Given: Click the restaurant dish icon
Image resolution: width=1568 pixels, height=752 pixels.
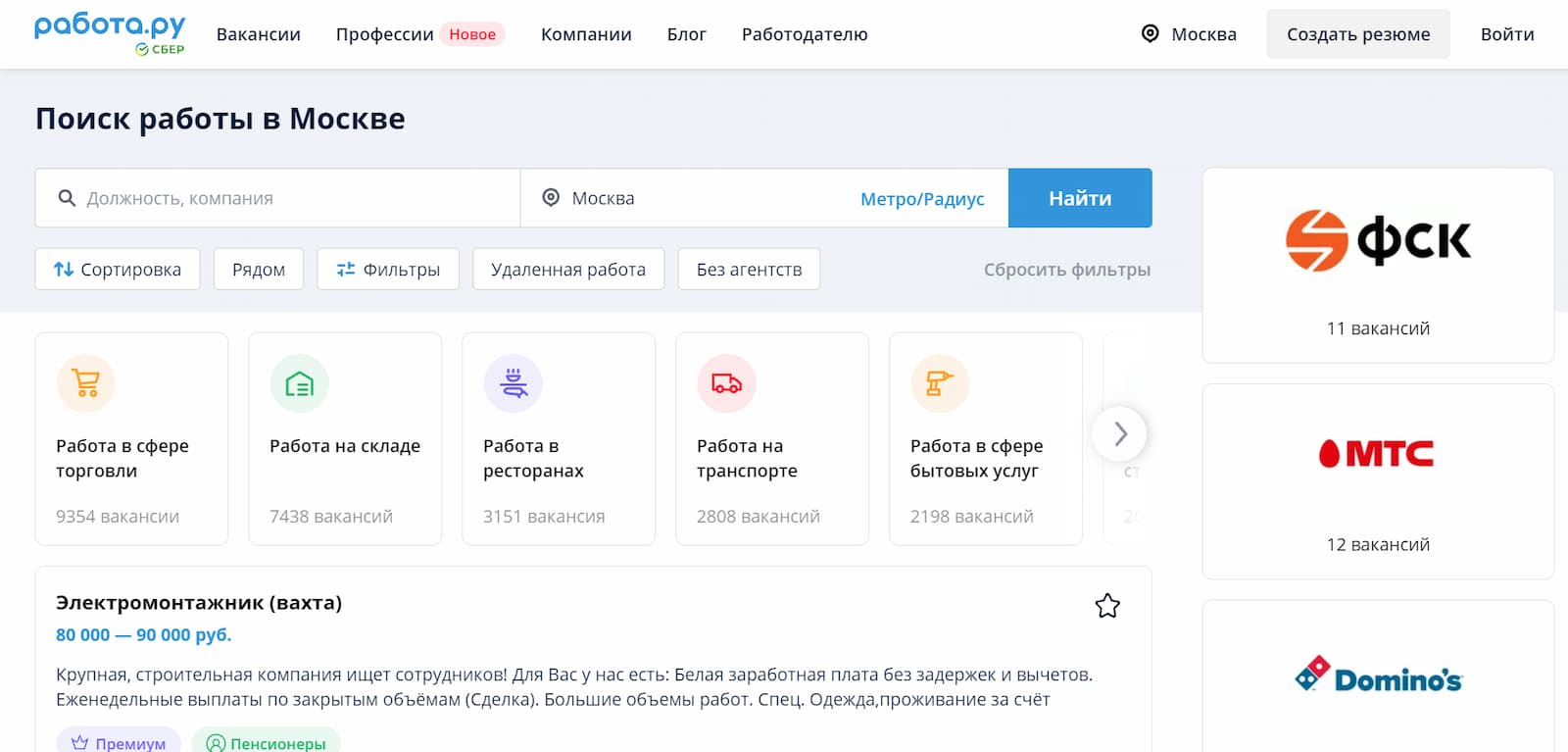Looking at the screenshot, I should click(x=514, y=383).
